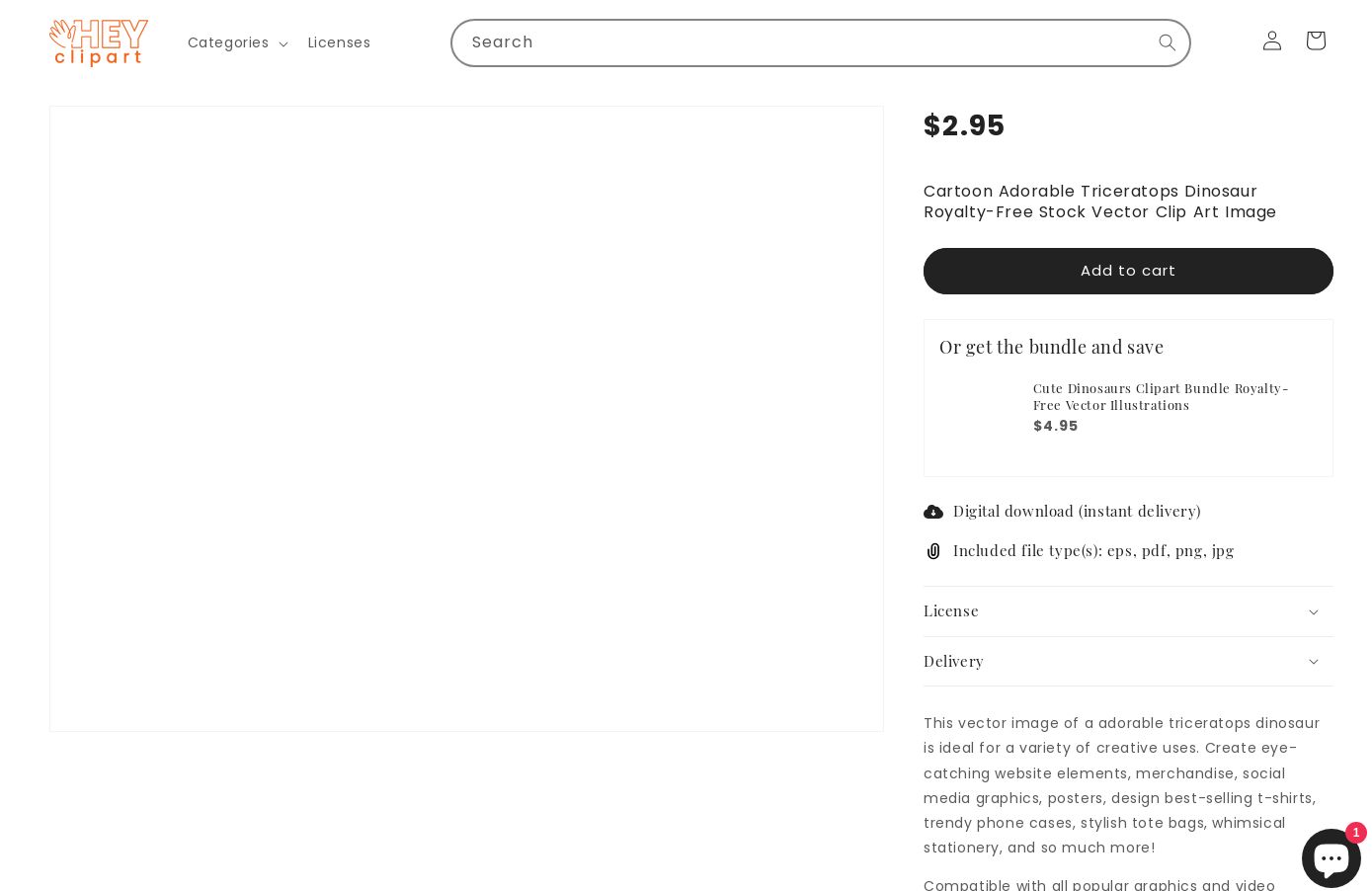The image size is (1372, 891).
Task: Click the chat notification badge
Action: click(x=1355, y=833)
